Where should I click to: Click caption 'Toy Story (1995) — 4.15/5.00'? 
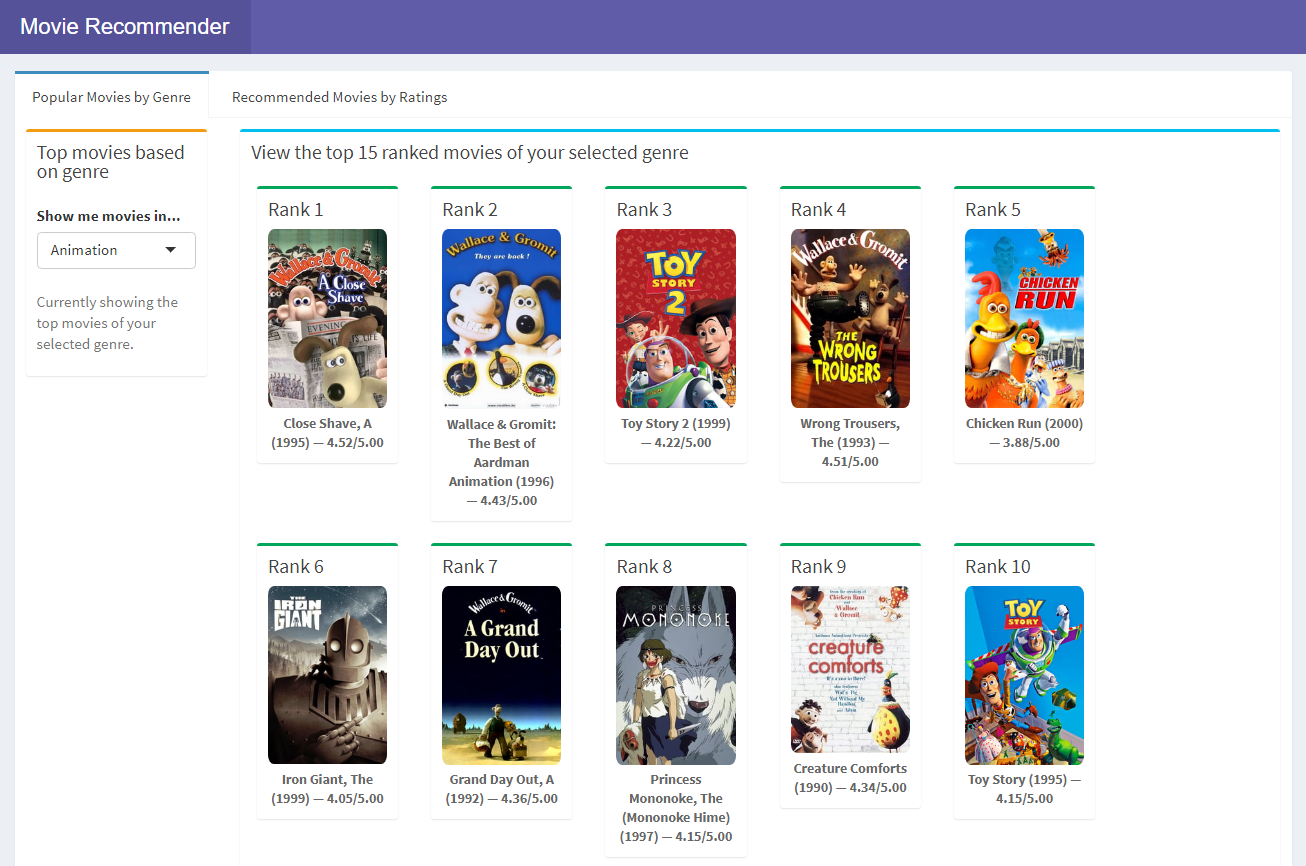pos(1024,789)
